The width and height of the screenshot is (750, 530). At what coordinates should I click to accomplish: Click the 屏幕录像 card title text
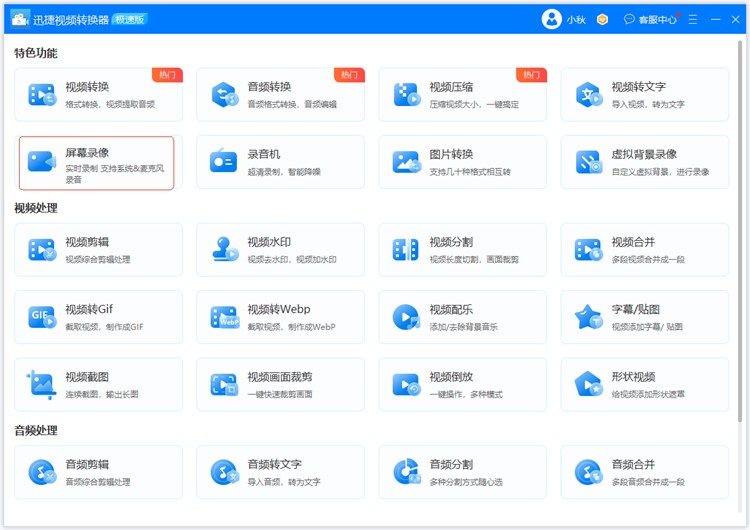87,153
